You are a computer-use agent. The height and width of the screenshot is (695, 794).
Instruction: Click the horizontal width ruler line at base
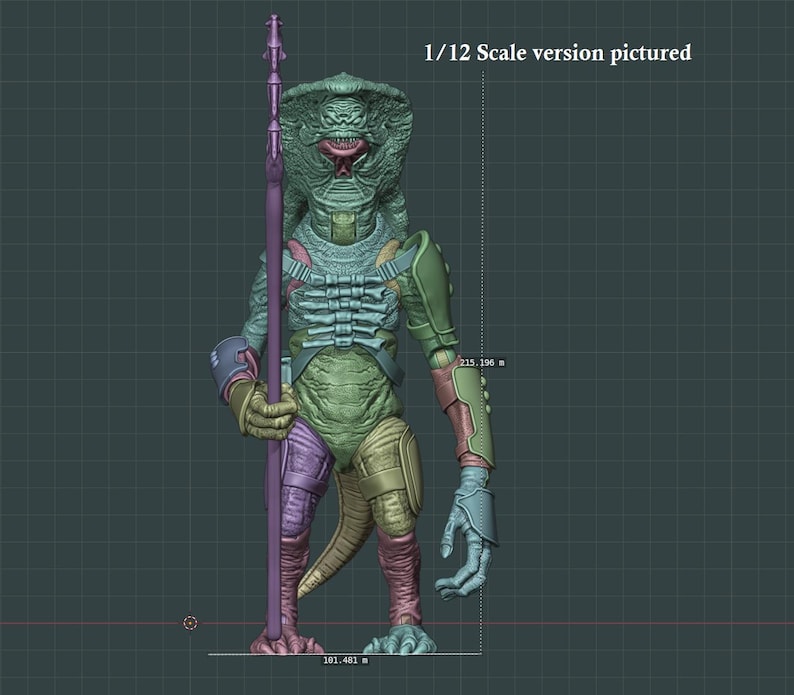344,654
